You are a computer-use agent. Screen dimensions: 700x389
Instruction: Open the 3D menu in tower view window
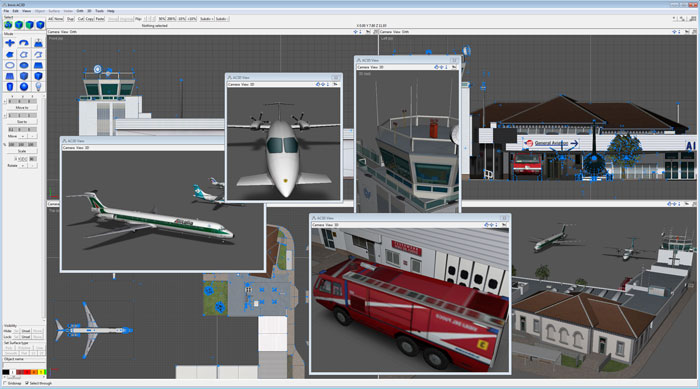pos(381,67)
